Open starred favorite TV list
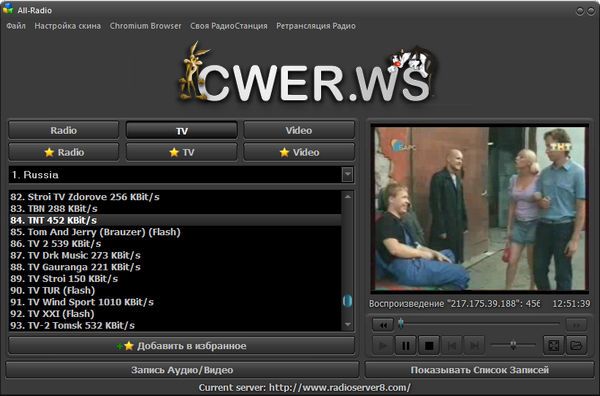Screen dimensions: 600x396 pos(182,152)
